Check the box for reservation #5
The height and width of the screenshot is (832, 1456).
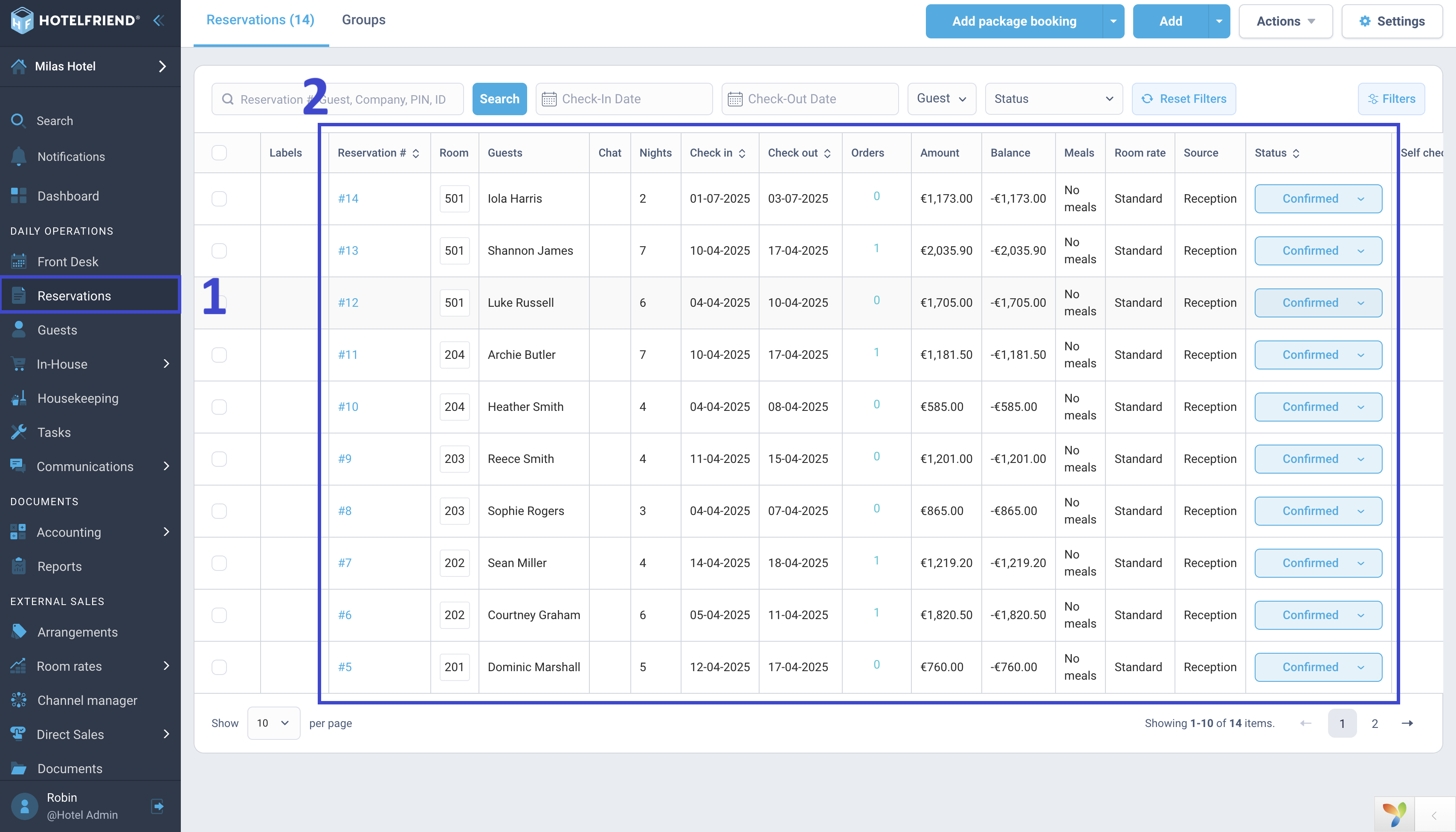(x=219, y=667)
